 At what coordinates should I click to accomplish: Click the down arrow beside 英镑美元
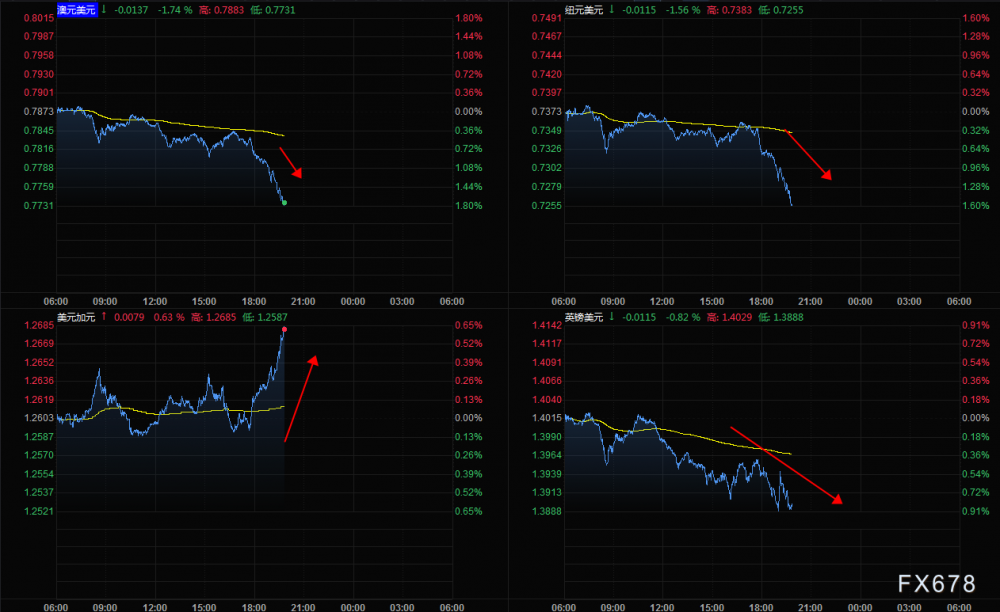coord(612,317)
